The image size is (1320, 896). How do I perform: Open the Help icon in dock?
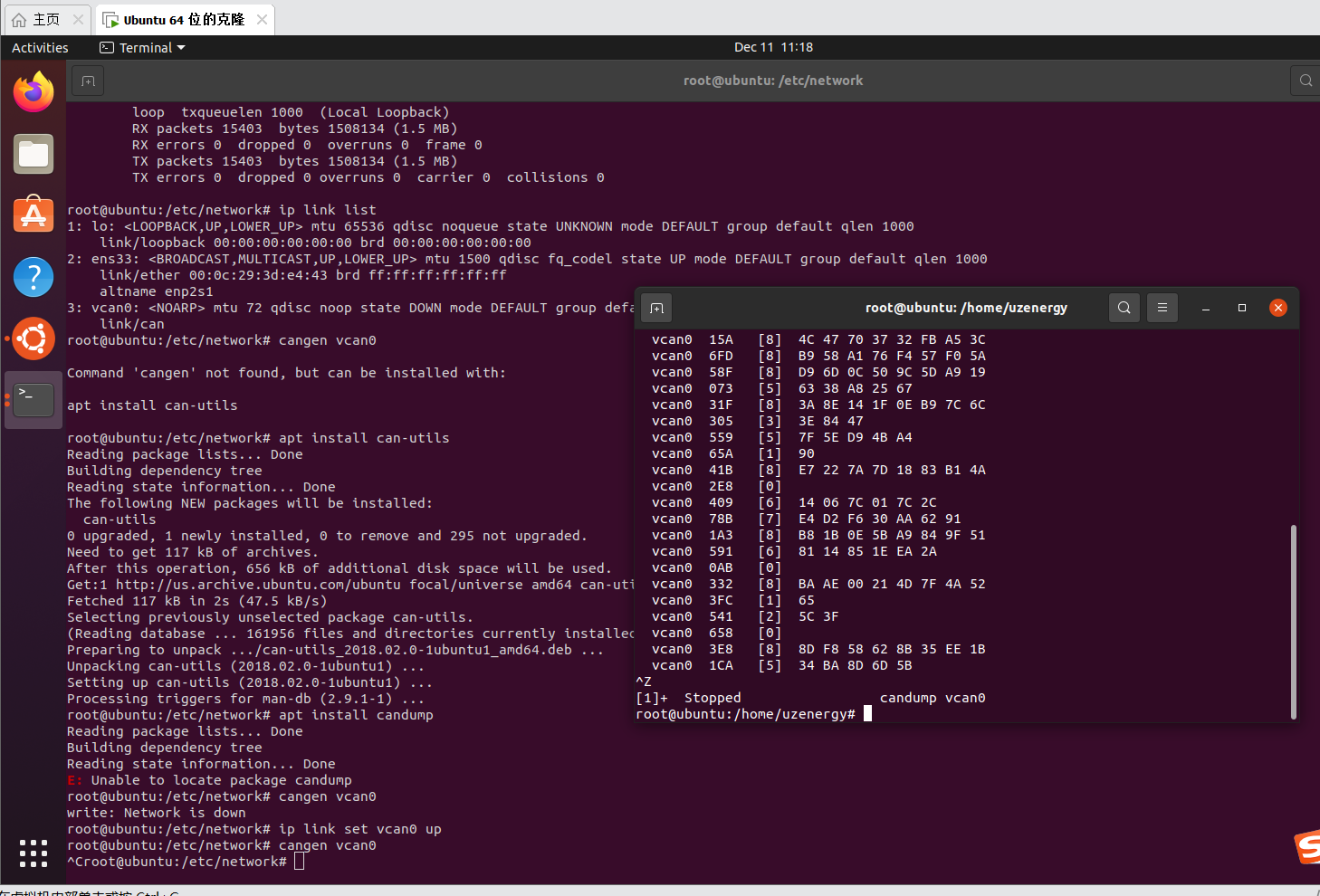tap(33, 277)
